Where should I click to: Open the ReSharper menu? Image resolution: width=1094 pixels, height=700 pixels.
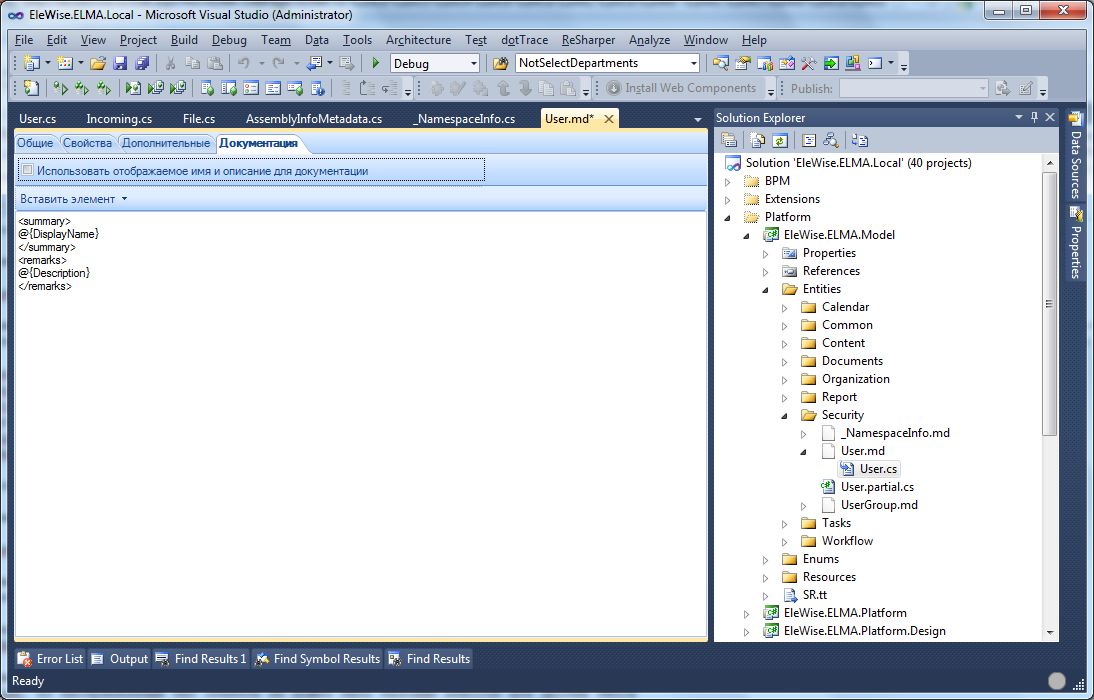[589, 40]
